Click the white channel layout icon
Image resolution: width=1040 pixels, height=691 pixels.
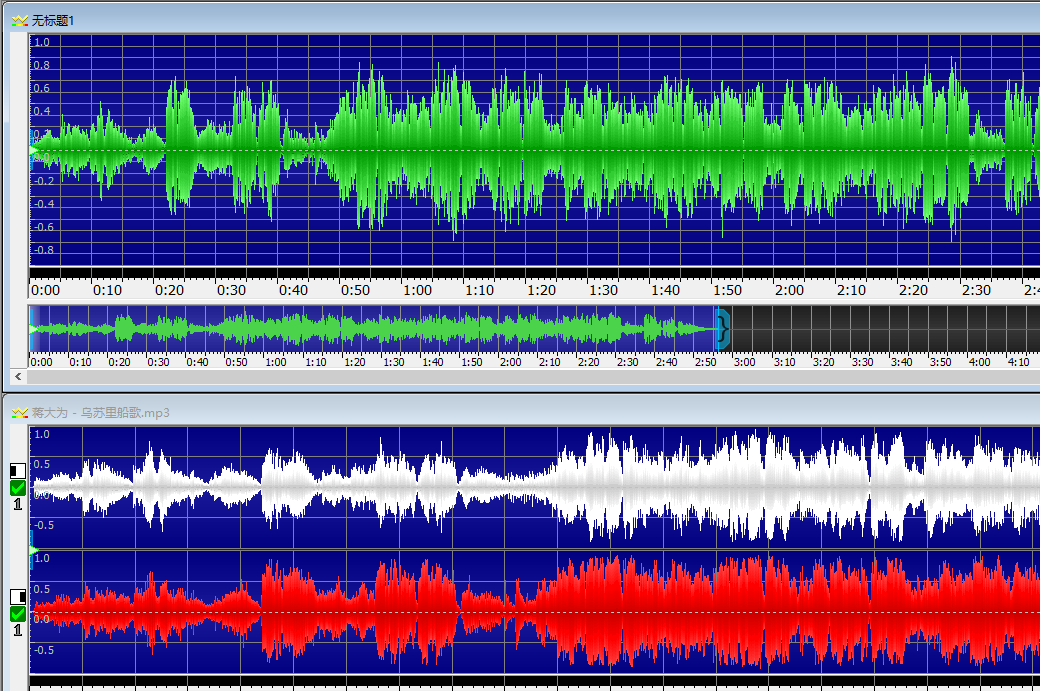[x=17, y=471]
